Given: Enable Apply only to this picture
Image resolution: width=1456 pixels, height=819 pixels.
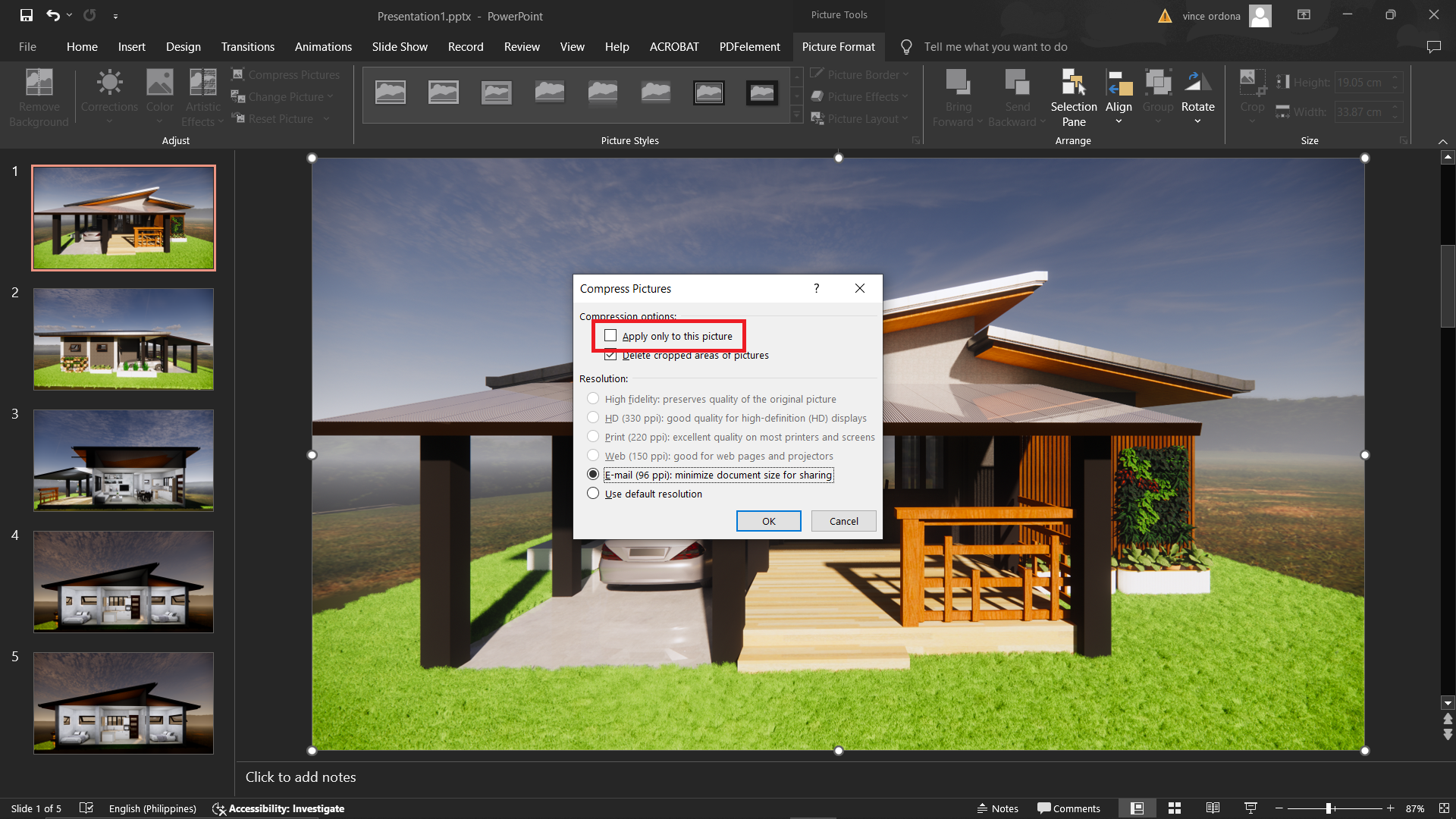Looking at the screenshot, I should pos(610,335).
